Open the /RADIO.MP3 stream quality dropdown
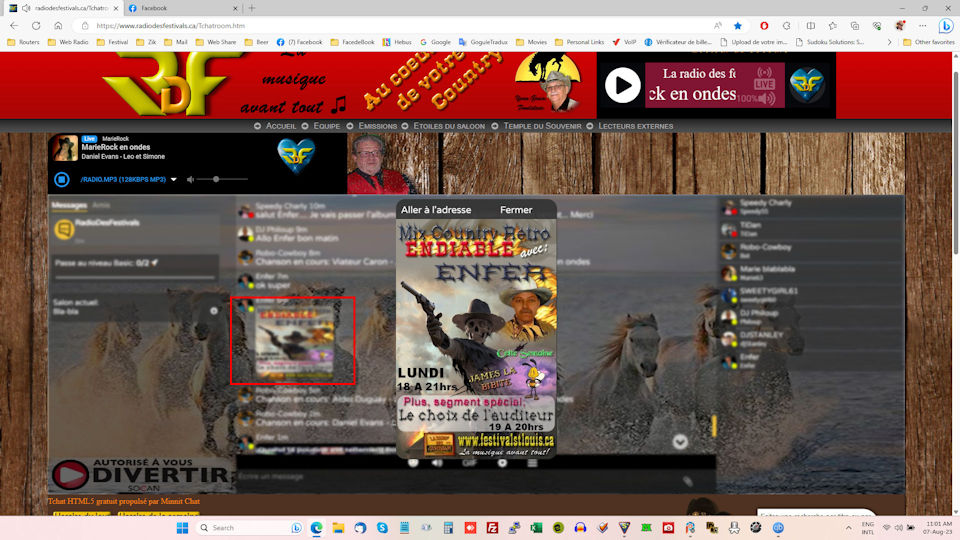This screenshot has height=540, width=960. coord(173,180)
